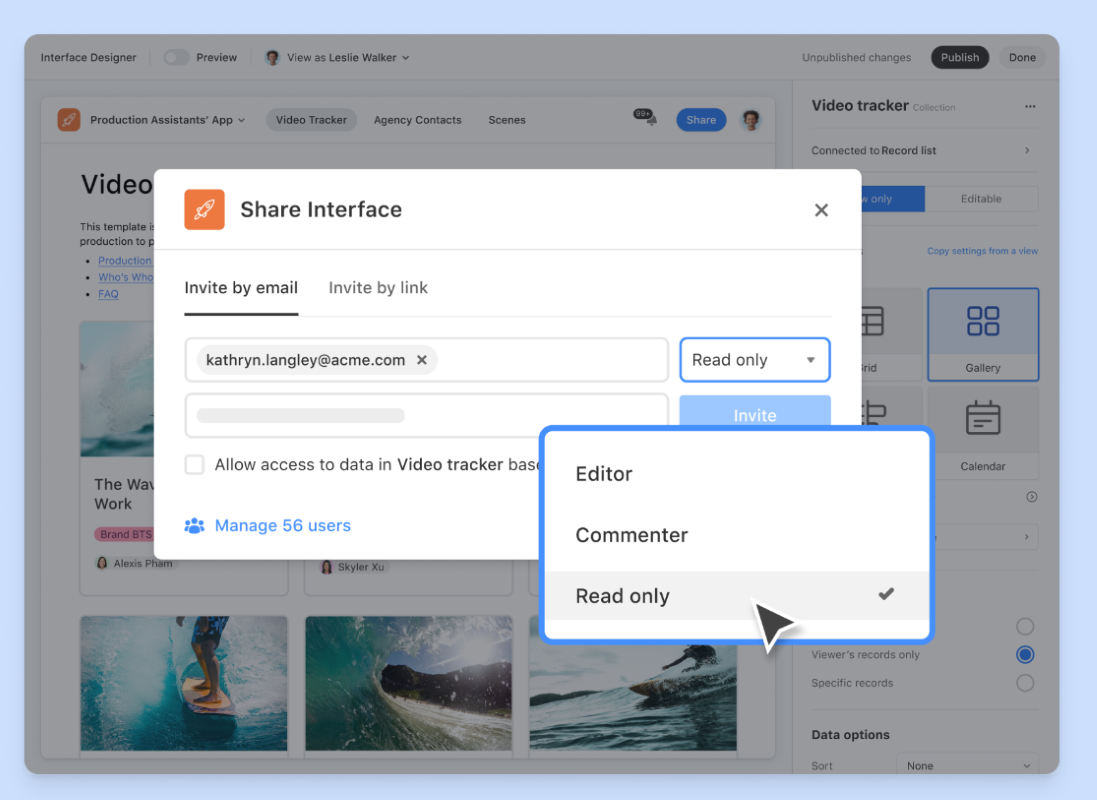Viewport: 1097px width, 800px height.
Task: Click the Data options heading
Action: tap(850, 734)
